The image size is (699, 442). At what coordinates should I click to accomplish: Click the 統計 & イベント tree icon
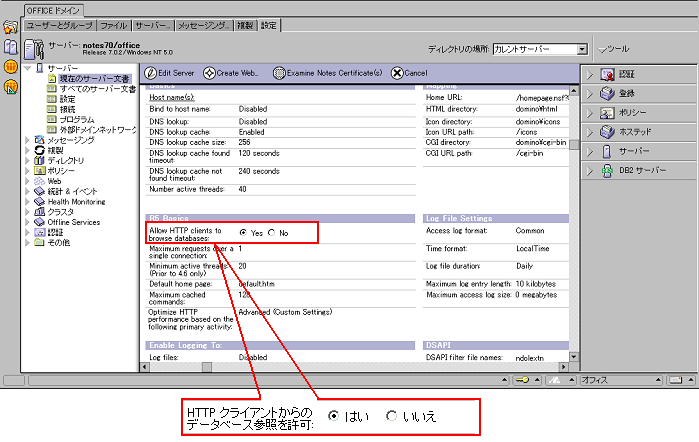click(39, 191)
